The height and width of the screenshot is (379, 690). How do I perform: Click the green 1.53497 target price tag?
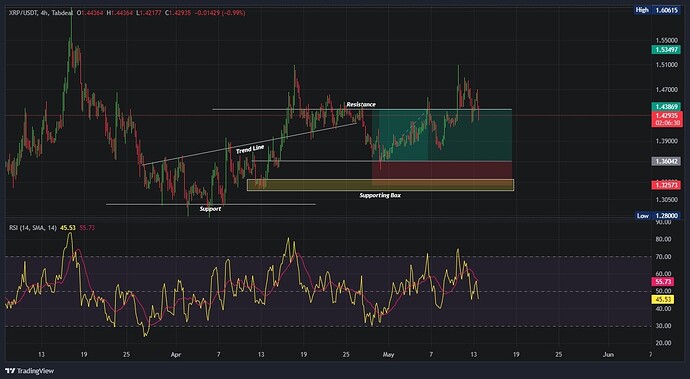click(x=666, y=50)
